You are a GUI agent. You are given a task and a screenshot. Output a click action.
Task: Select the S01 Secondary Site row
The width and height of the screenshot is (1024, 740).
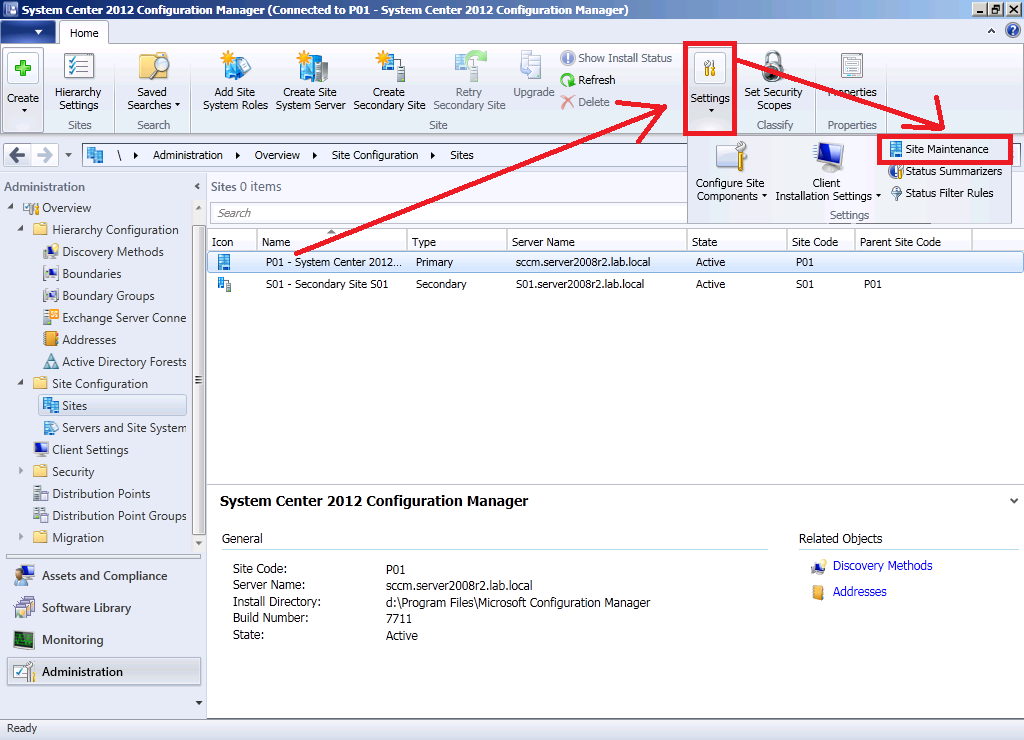click(x=615, y=284)
